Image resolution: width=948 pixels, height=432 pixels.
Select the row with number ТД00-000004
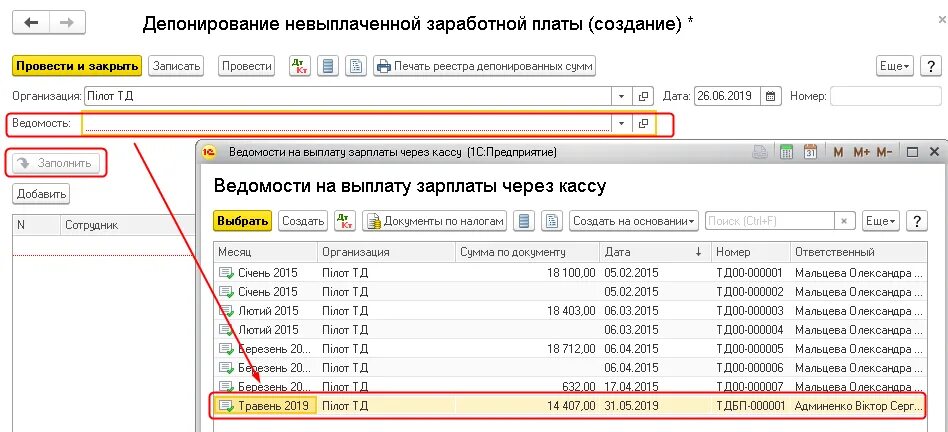point(570,329)
